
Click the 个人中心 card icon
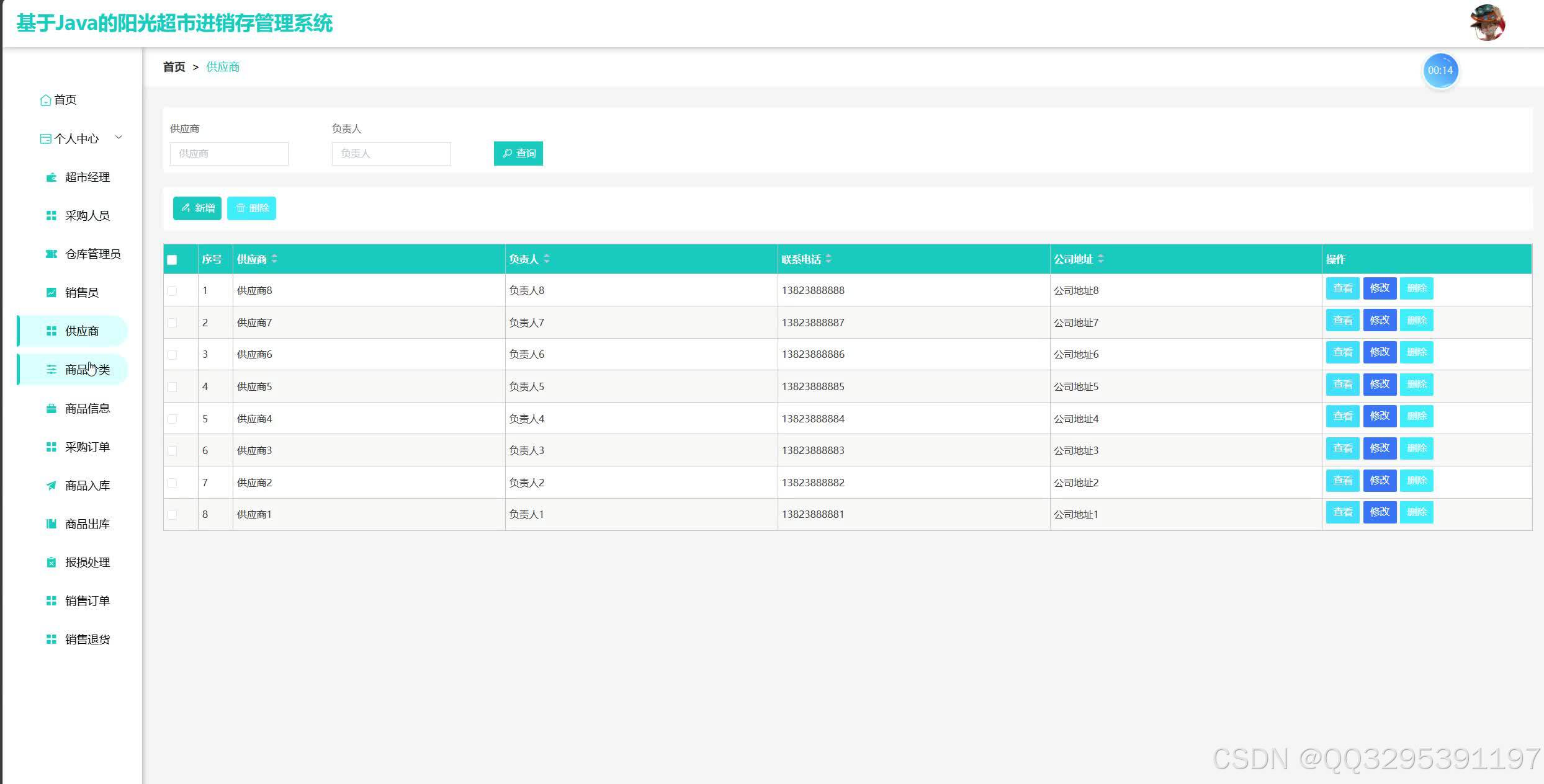[45, 139]
